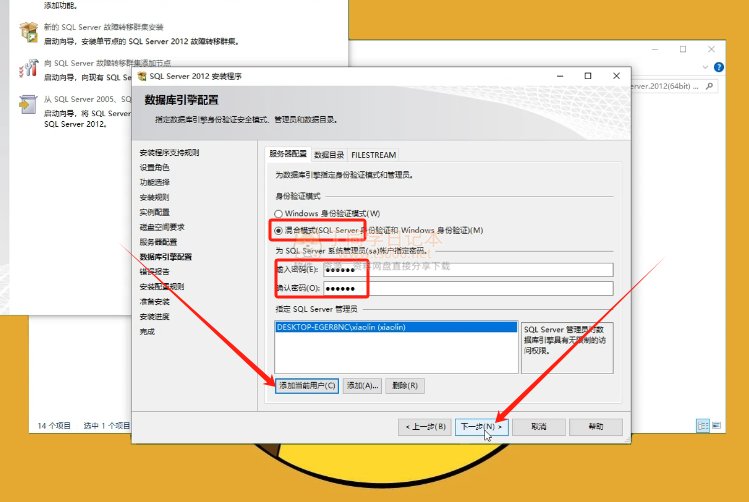Click 错误报告 step in sidebar
This screenshot has height=502, width=749.
click(154, 272)
